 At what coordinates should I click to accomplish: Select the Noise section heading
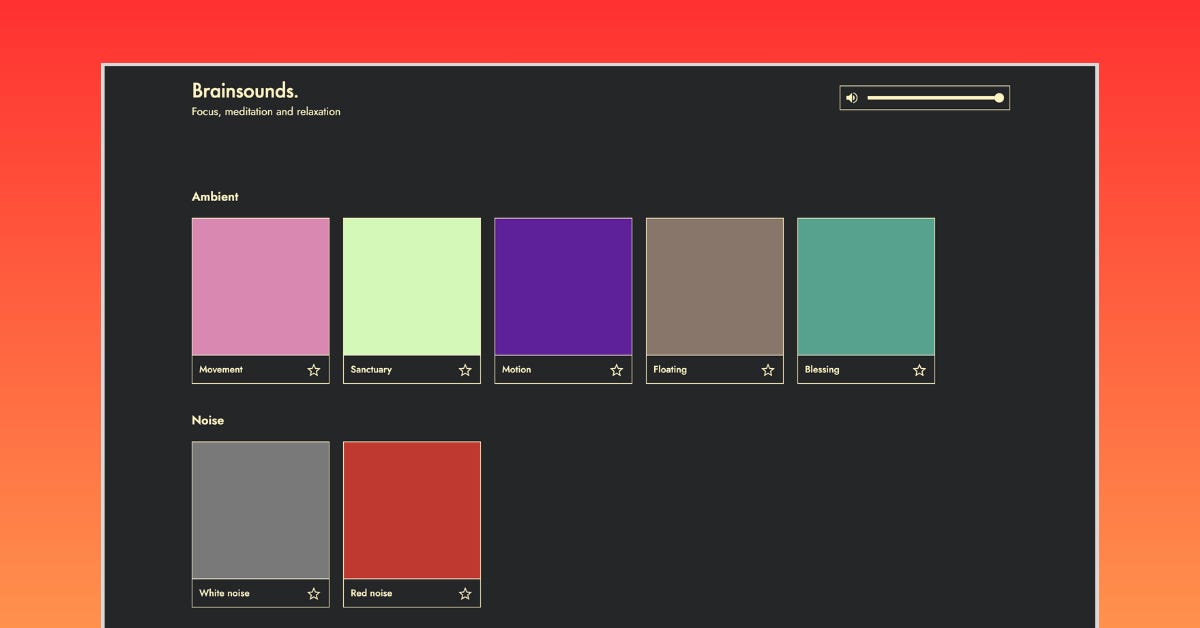[x=208, y=421]
